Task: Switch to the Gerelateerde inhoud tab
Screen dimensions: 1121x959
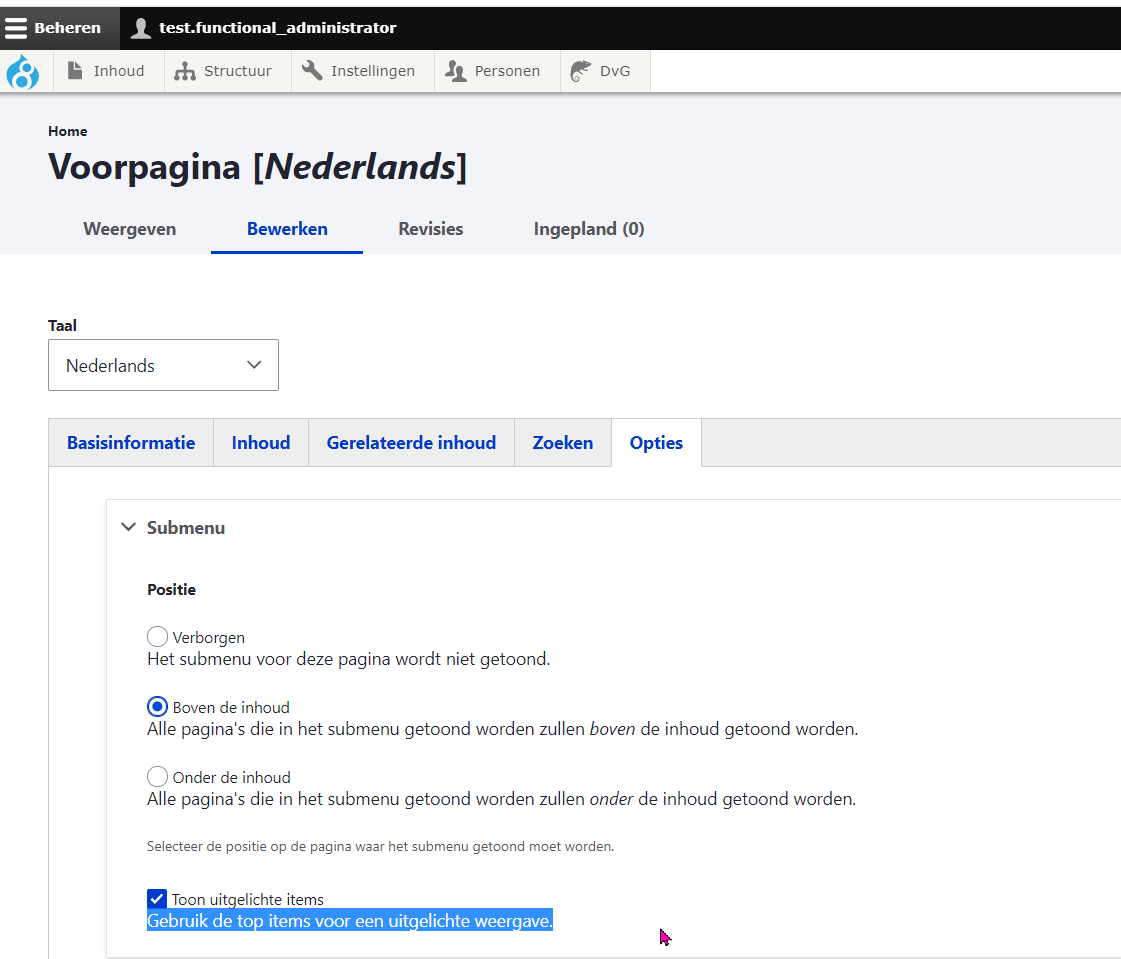Action: pos(411,443)
